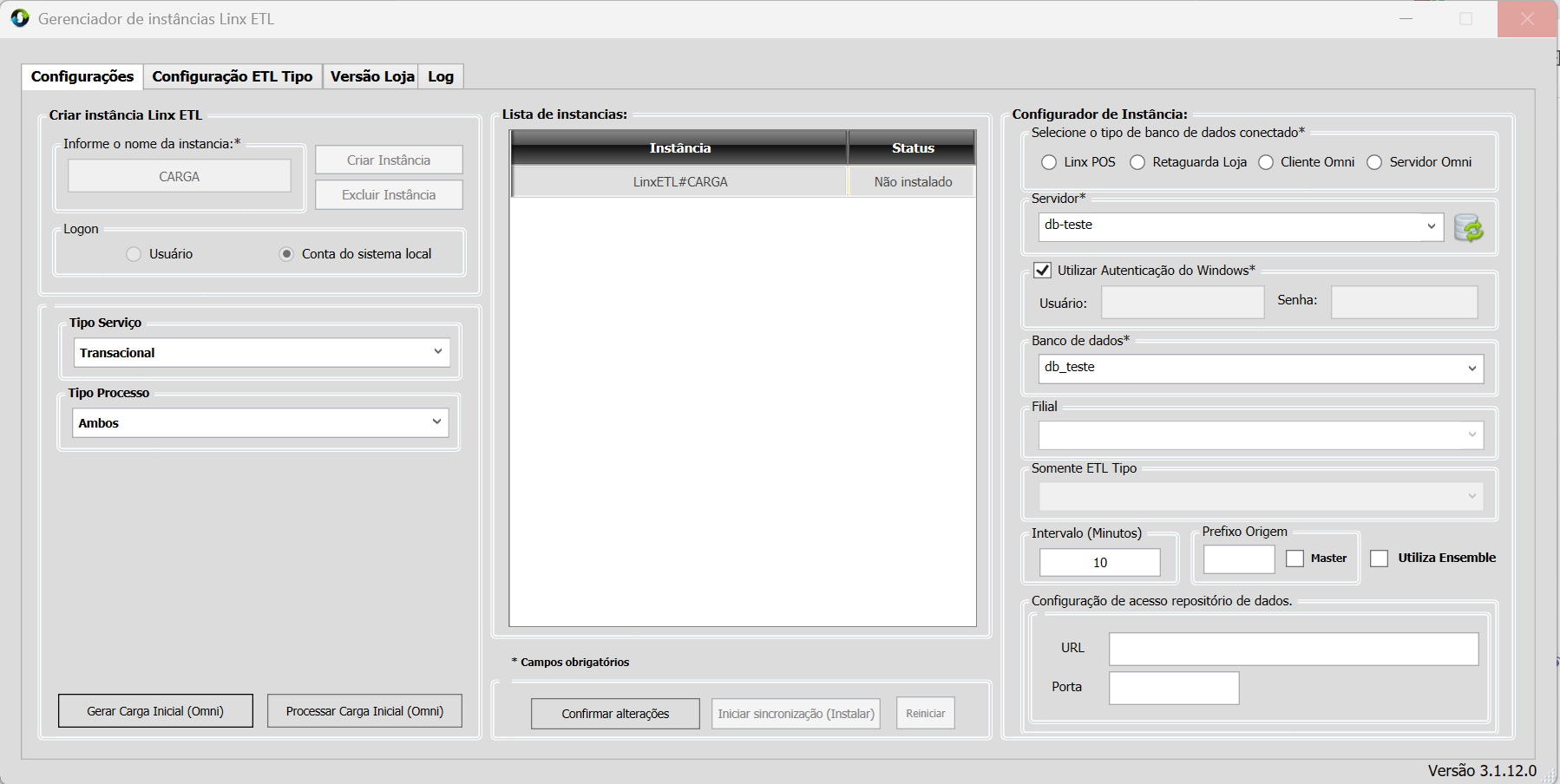Close the Gerenciador de instâncias window

pyautogui.click(x=1527, y=18)
